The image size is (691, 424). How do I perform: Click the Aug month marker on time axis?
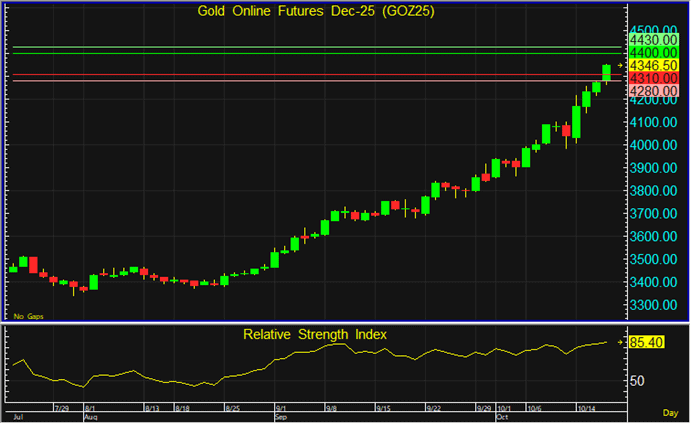(91, 416)
